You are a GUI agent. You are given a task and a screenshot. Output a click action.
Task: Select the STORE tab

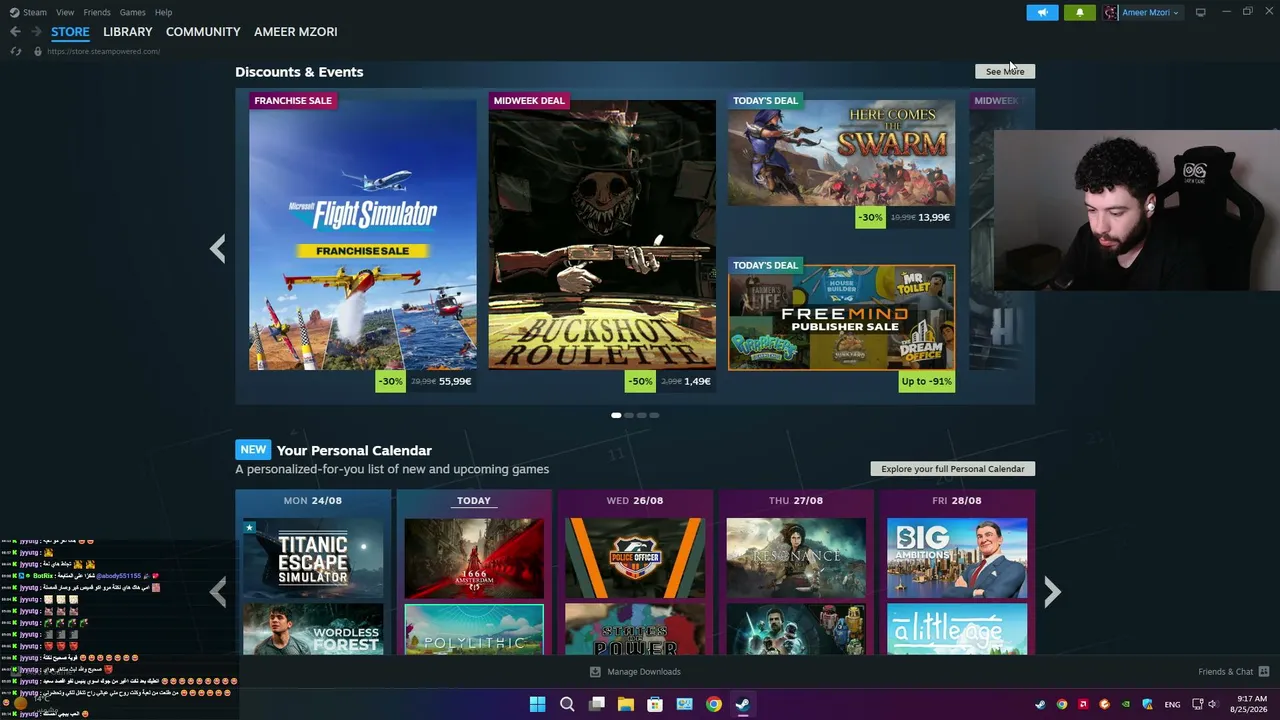coord(70,32)
